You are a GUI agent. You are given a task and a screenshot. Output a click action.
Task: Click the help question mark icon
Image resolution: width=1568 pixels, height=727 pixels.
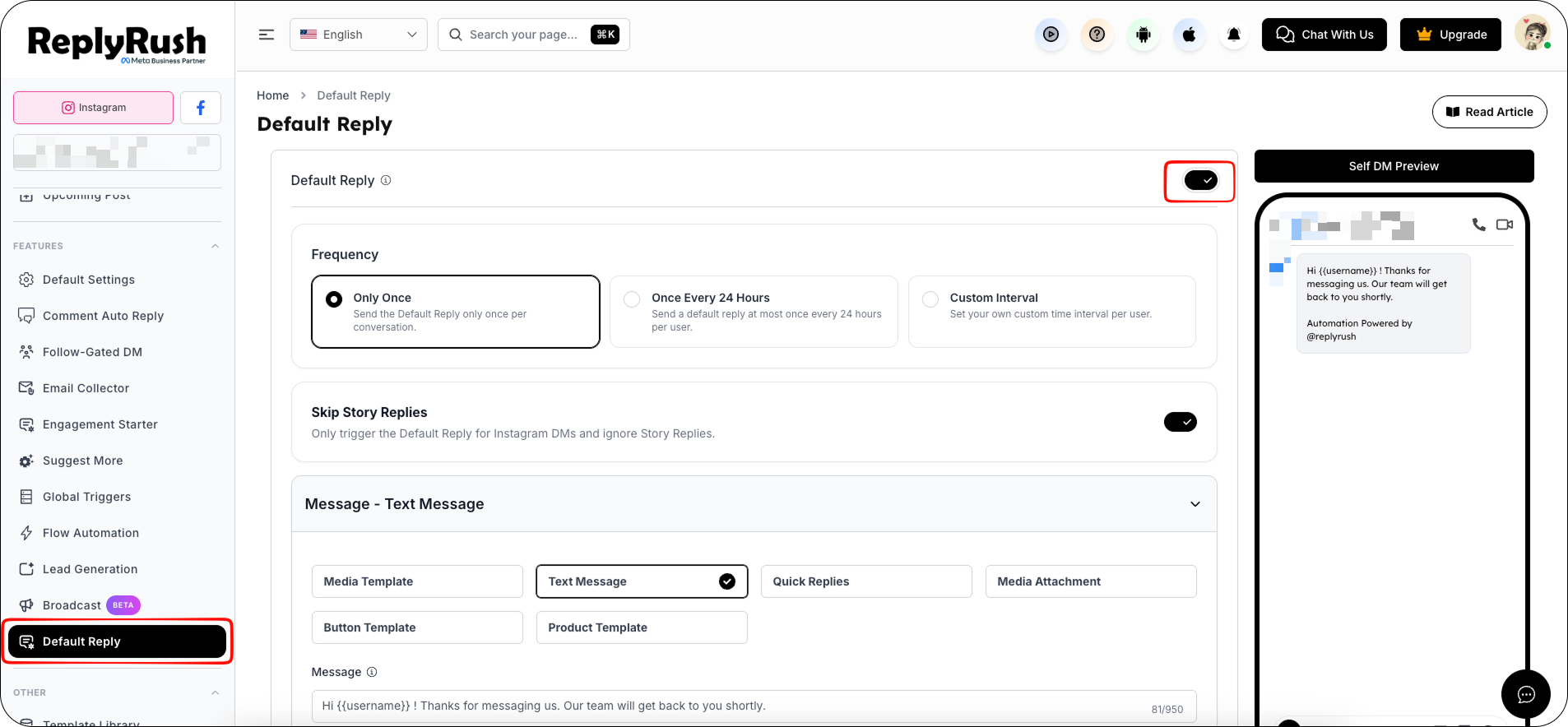1097,35
